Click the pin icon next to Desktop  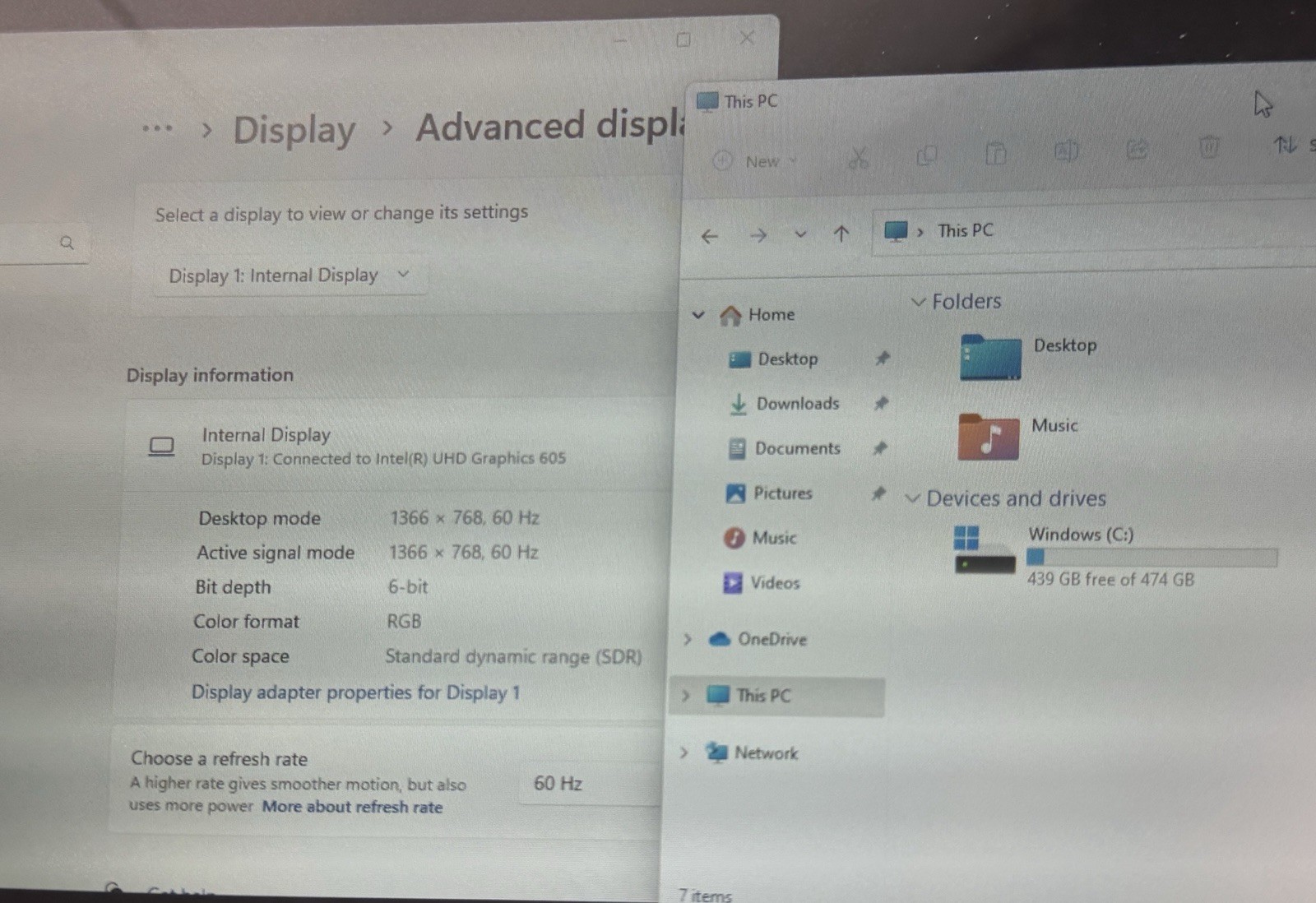(x=882, y=358)
